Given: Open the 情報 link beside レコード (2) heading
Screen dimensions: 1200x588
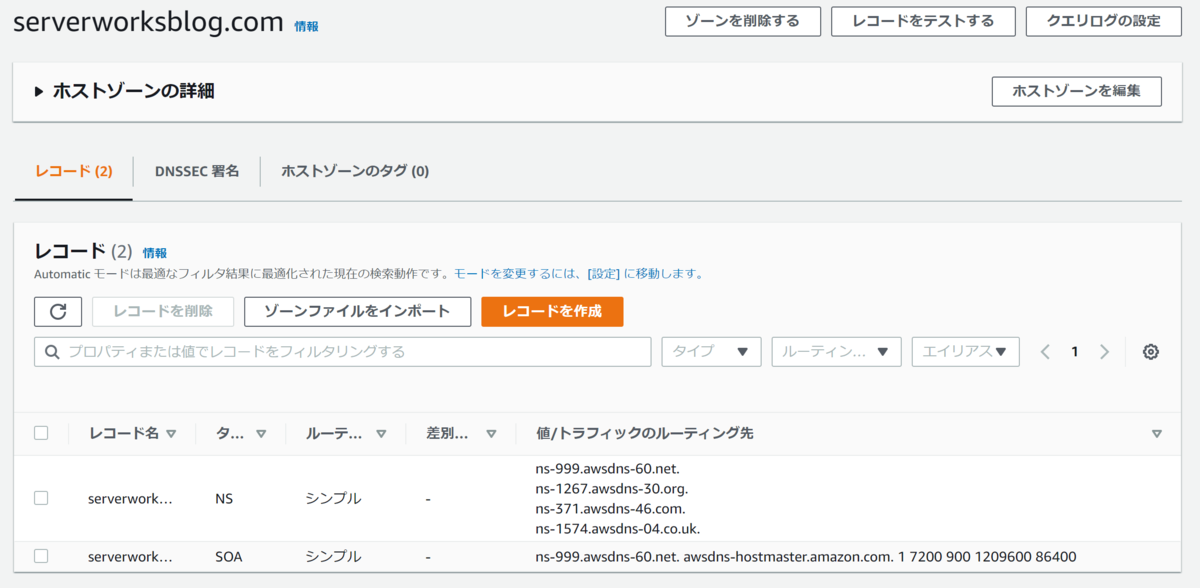Looking at the screenshot, I should (155, 253).
